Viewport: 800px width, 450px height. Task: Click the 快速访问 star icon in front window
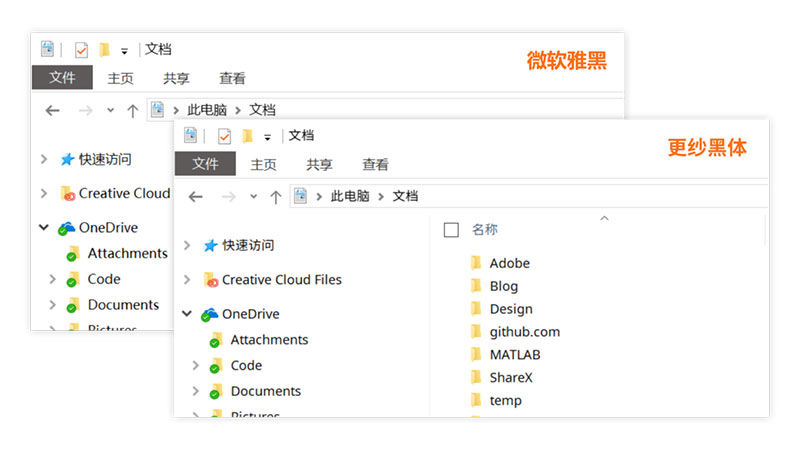210,245
